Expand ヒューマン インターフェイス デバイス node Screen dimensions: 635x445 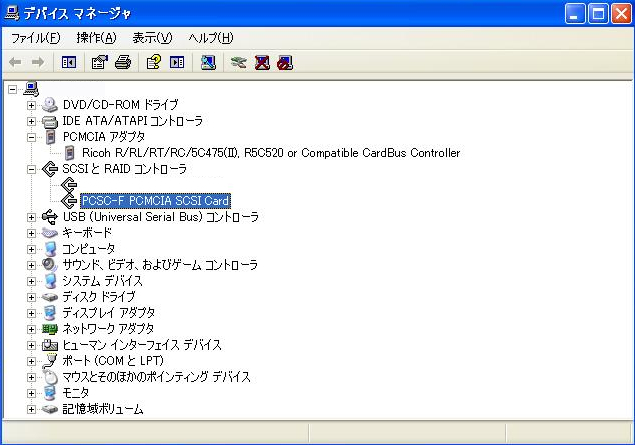[x=31, y=345]
